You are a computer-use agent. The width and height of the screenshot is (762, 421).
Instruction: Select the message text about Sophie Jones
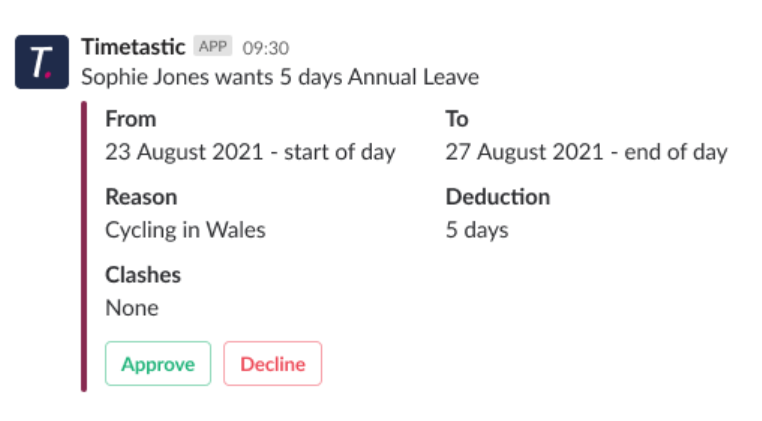tap(280, 77)
